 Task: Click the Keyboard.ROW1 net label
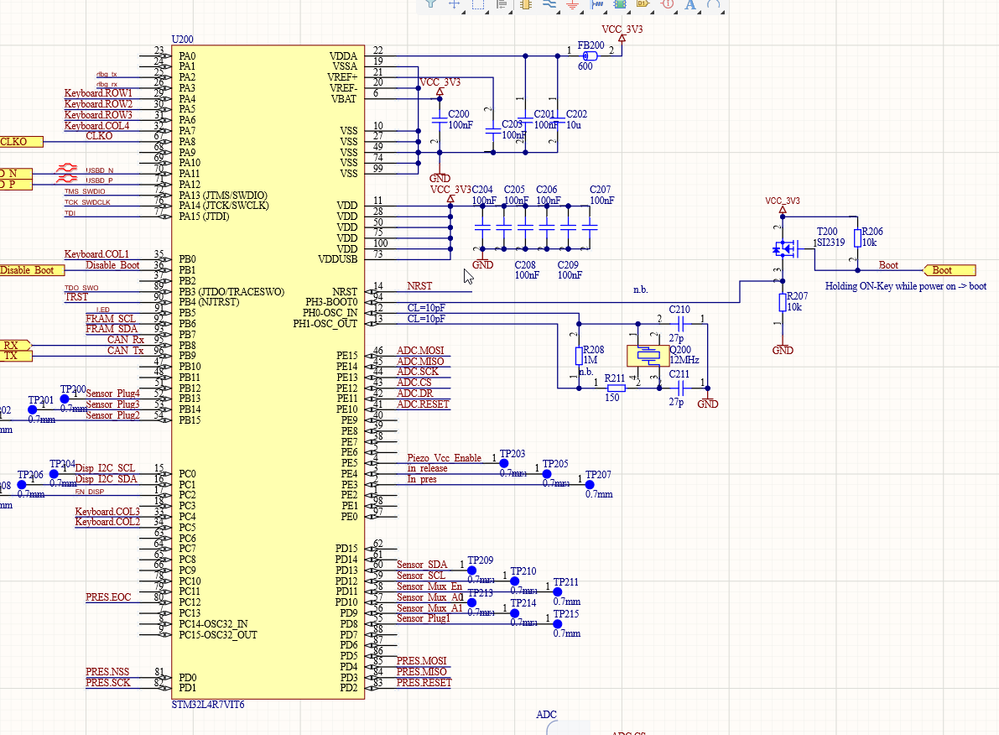point(98,93)
